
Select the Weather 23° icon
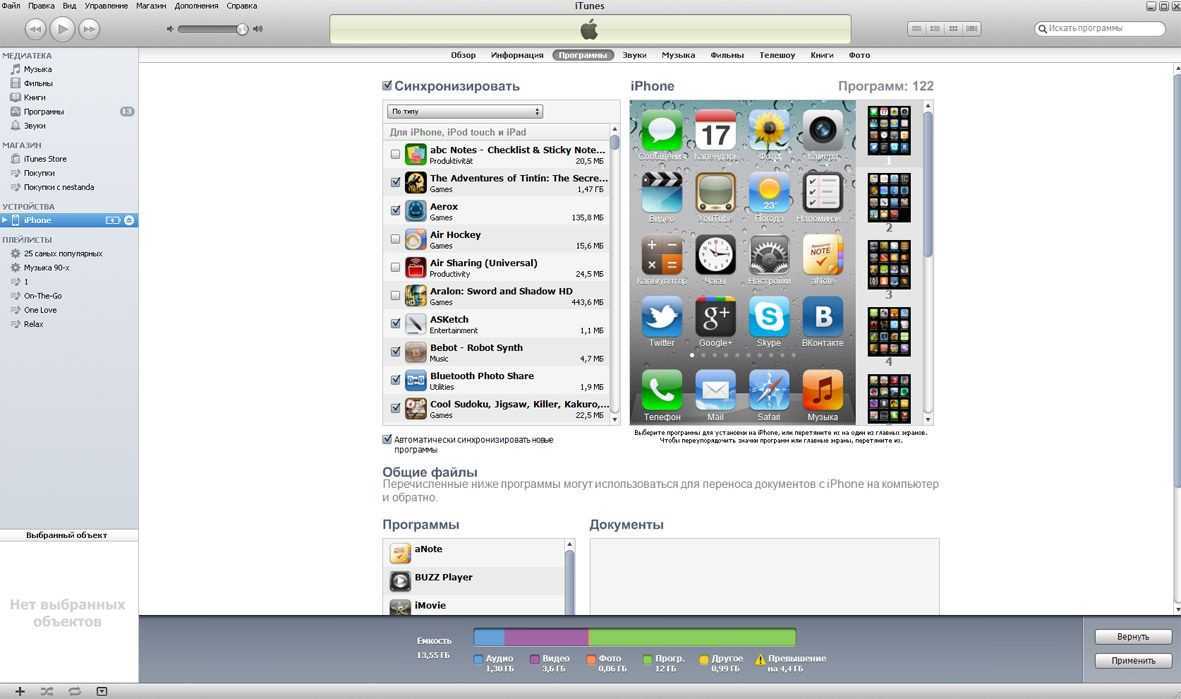point(769,192)
